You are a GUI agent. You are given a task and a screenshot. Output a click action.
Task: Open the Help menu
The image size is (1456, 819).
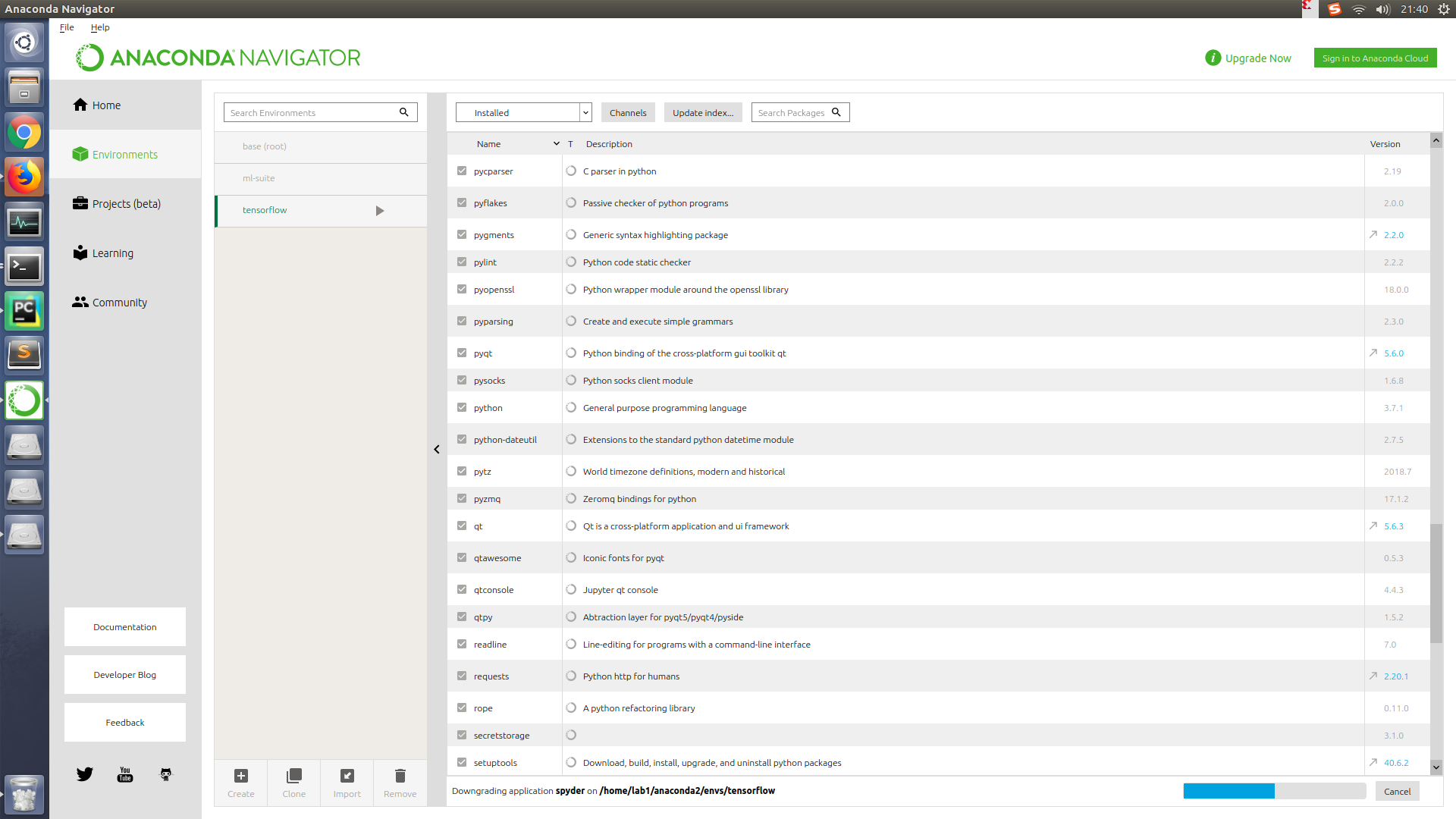point(100,27)
